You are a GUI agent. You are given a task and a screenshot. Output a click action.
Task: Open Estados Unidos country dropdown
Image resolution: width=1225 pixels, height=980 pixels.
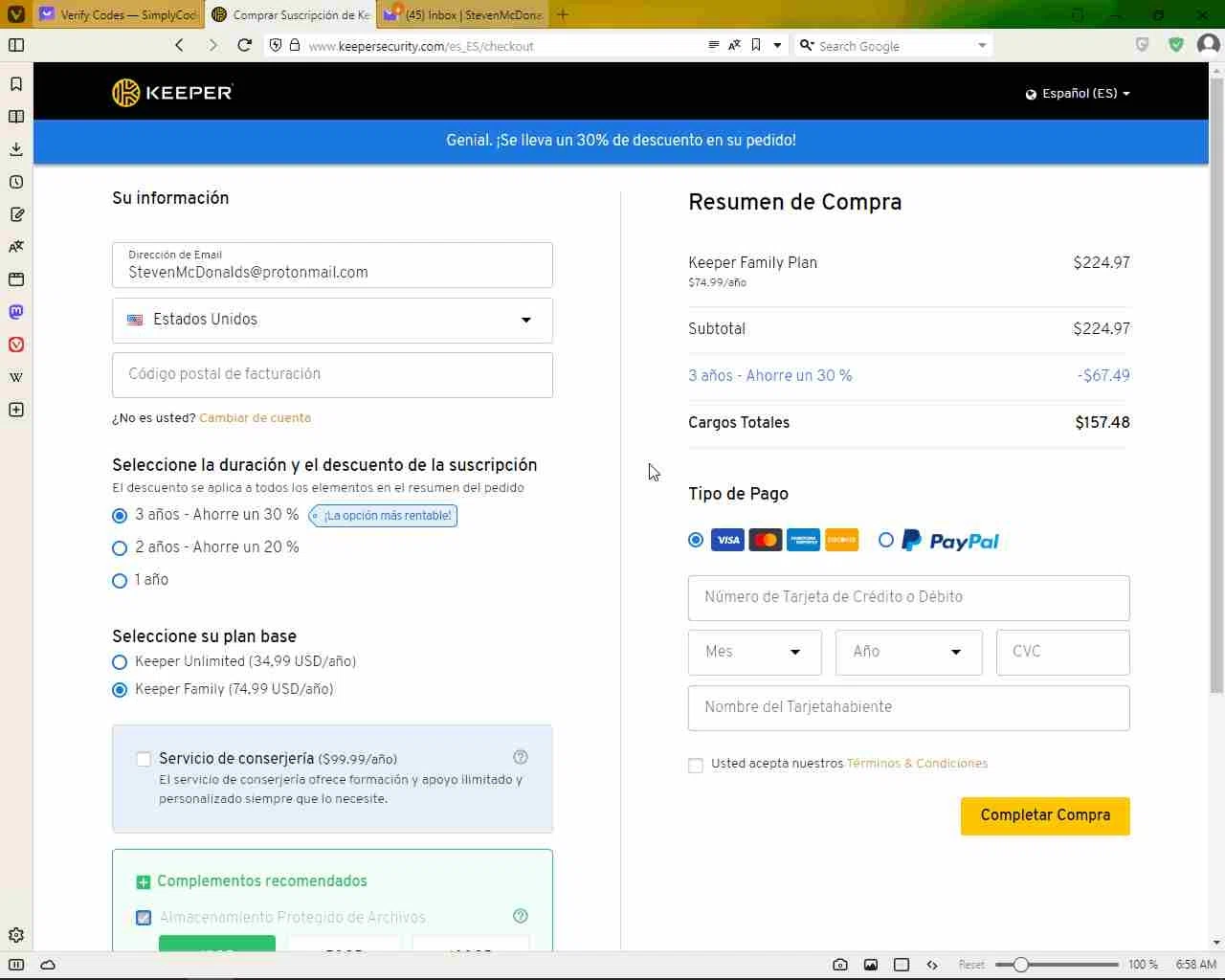(332, 320)
